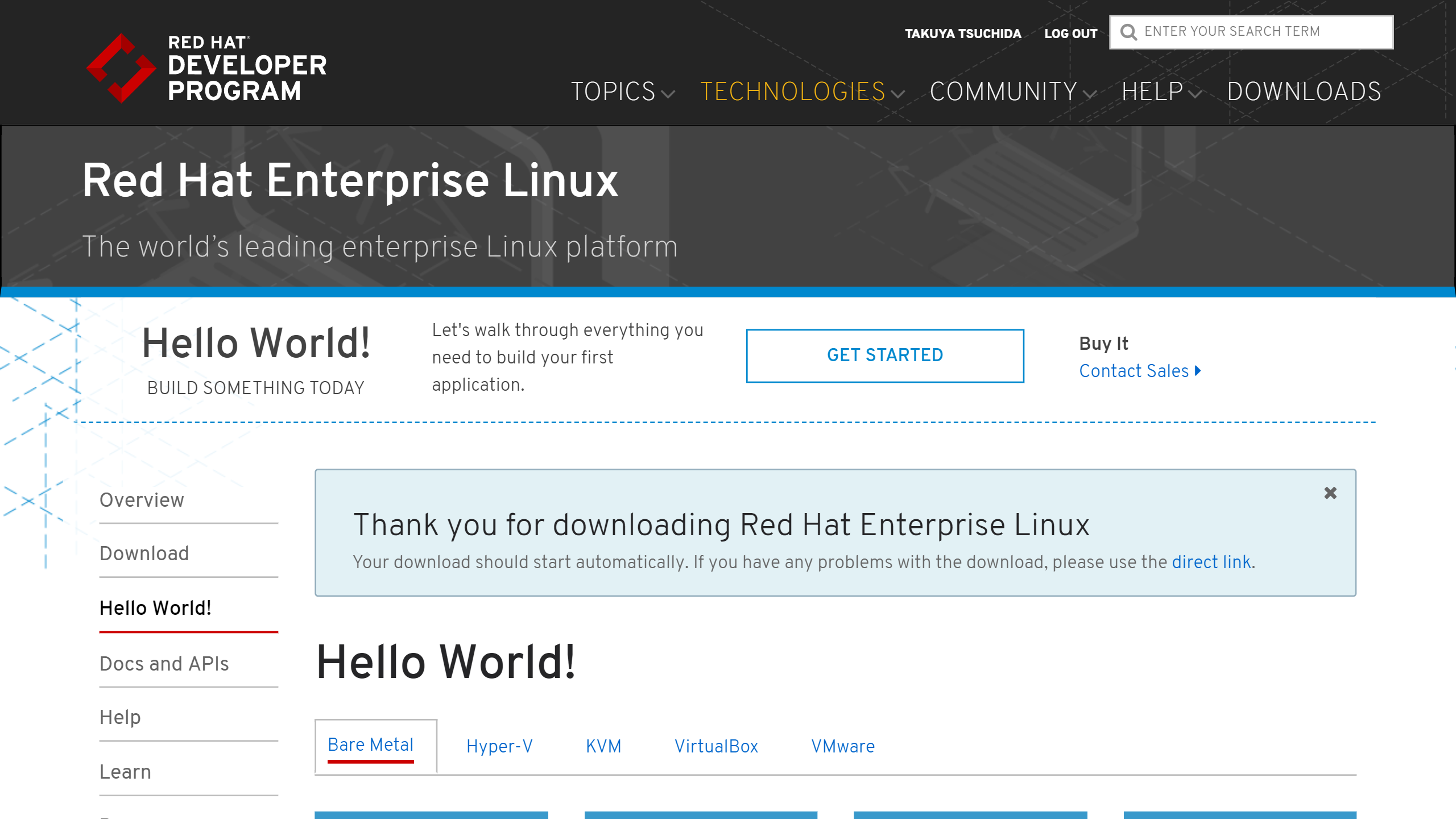Screen dimensions: 1456x819
Task: Click the Red Hat Developer Program logo
Action: [208, 67]
